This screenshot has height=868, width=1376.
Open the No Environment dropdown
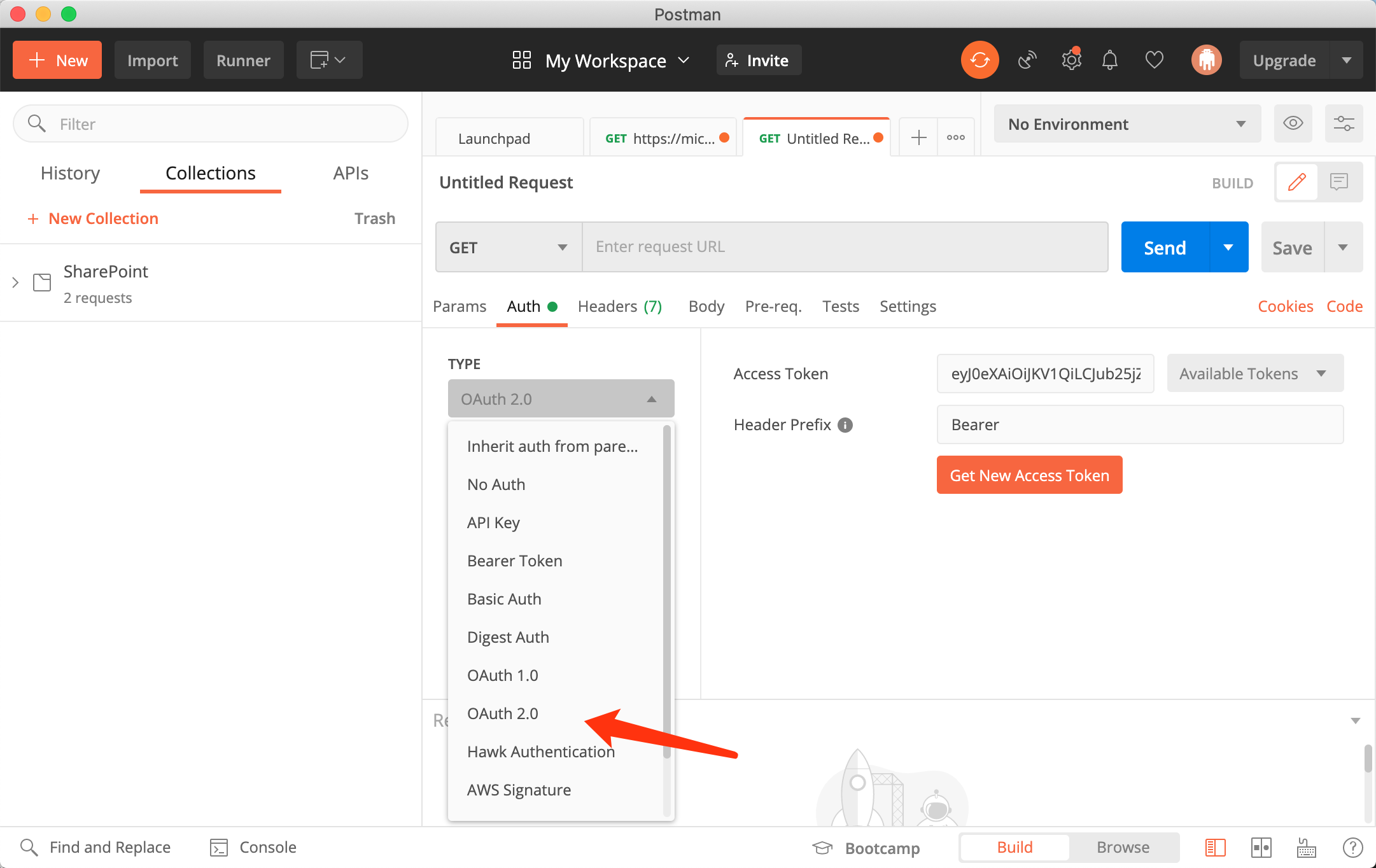tap(1127, 123)
